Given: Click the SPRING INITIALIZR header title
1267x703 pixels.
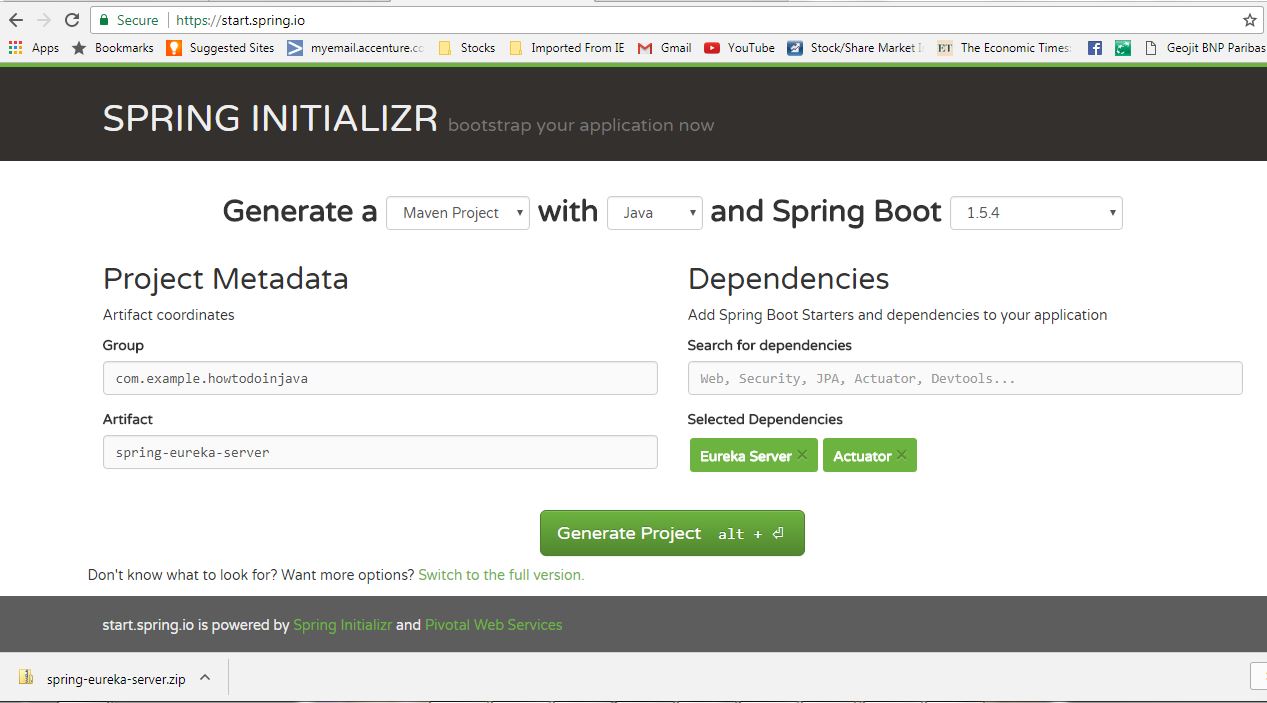Looking at the screenshot, I should (271, 119).
